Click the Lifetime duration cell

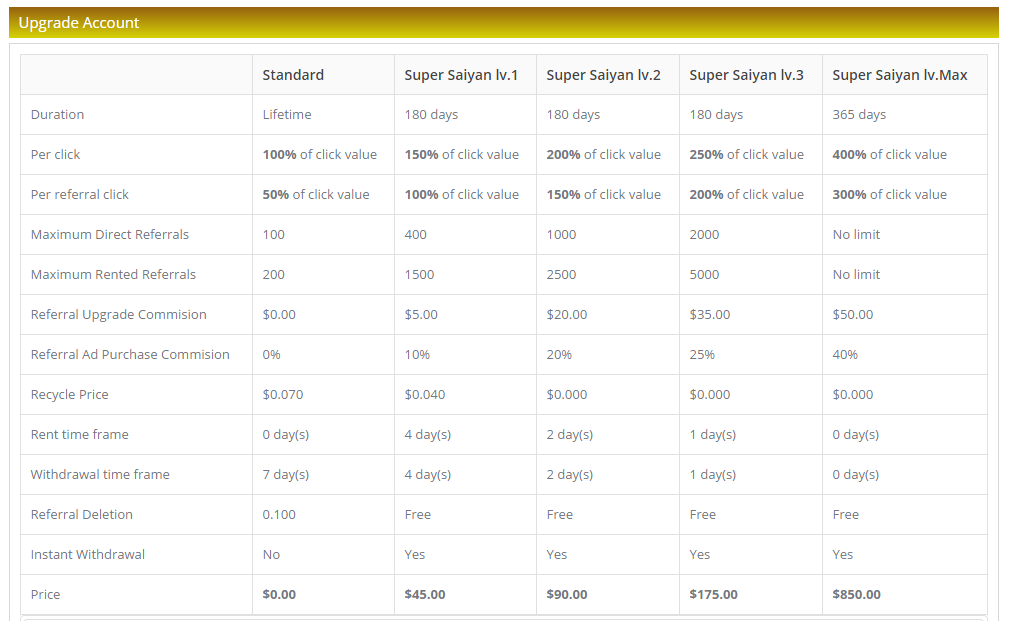[287, 115]
